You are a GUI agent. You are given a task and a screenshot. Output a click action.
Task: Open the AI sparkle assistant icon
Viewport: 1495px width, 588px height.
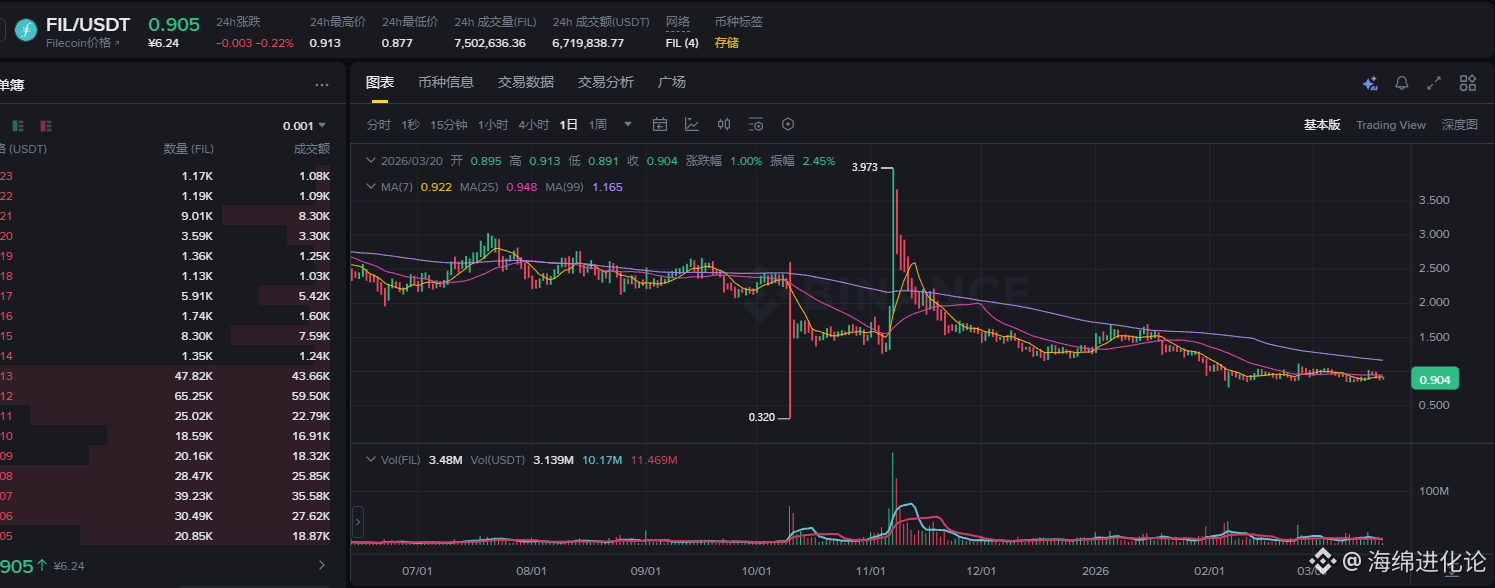(1370, 84)
